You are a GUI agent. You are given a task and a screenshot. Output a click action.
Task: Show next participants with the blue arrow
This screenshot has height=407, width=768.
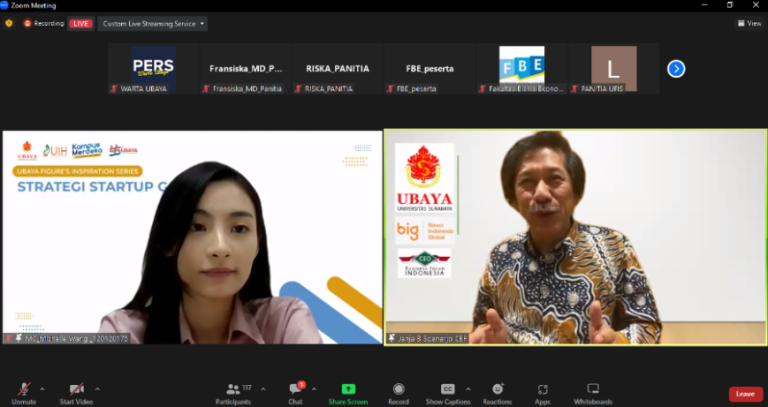(x=676, y=69)
